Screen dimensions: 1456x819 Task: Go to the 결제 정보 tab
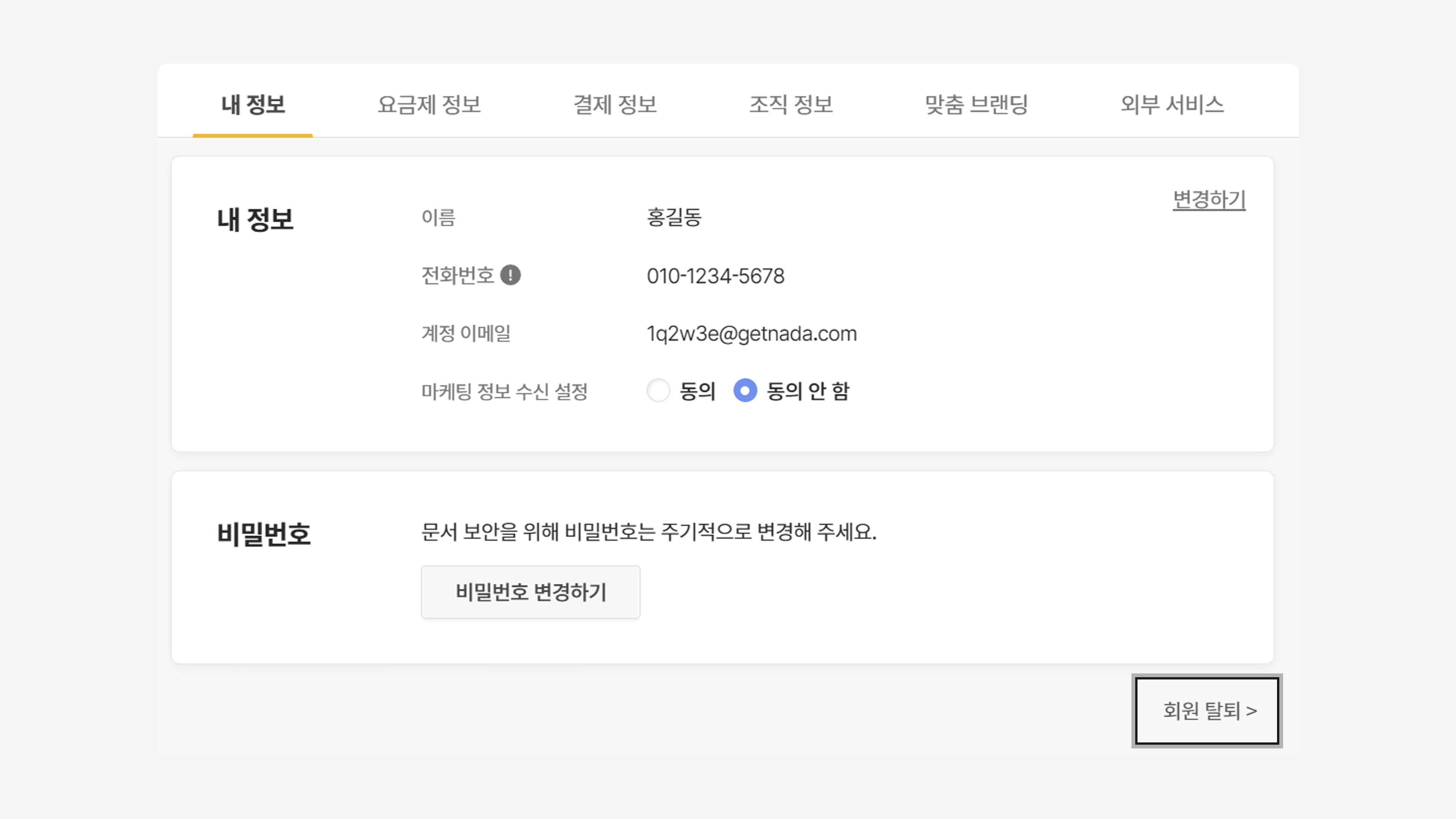coord(615,105)
